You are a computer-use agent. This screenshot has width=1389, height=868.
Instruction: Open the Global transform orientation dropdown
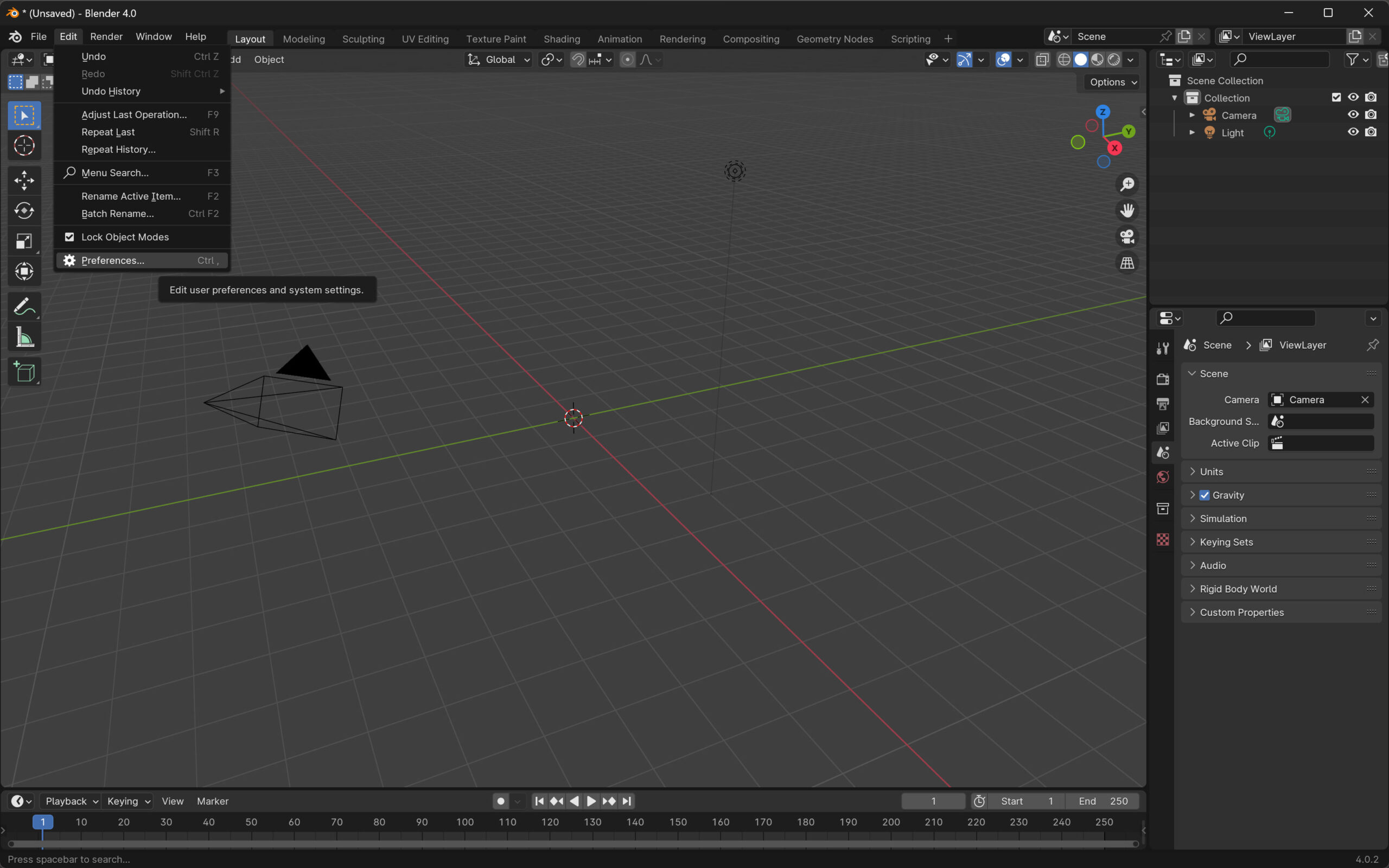(x=499, y=60)
